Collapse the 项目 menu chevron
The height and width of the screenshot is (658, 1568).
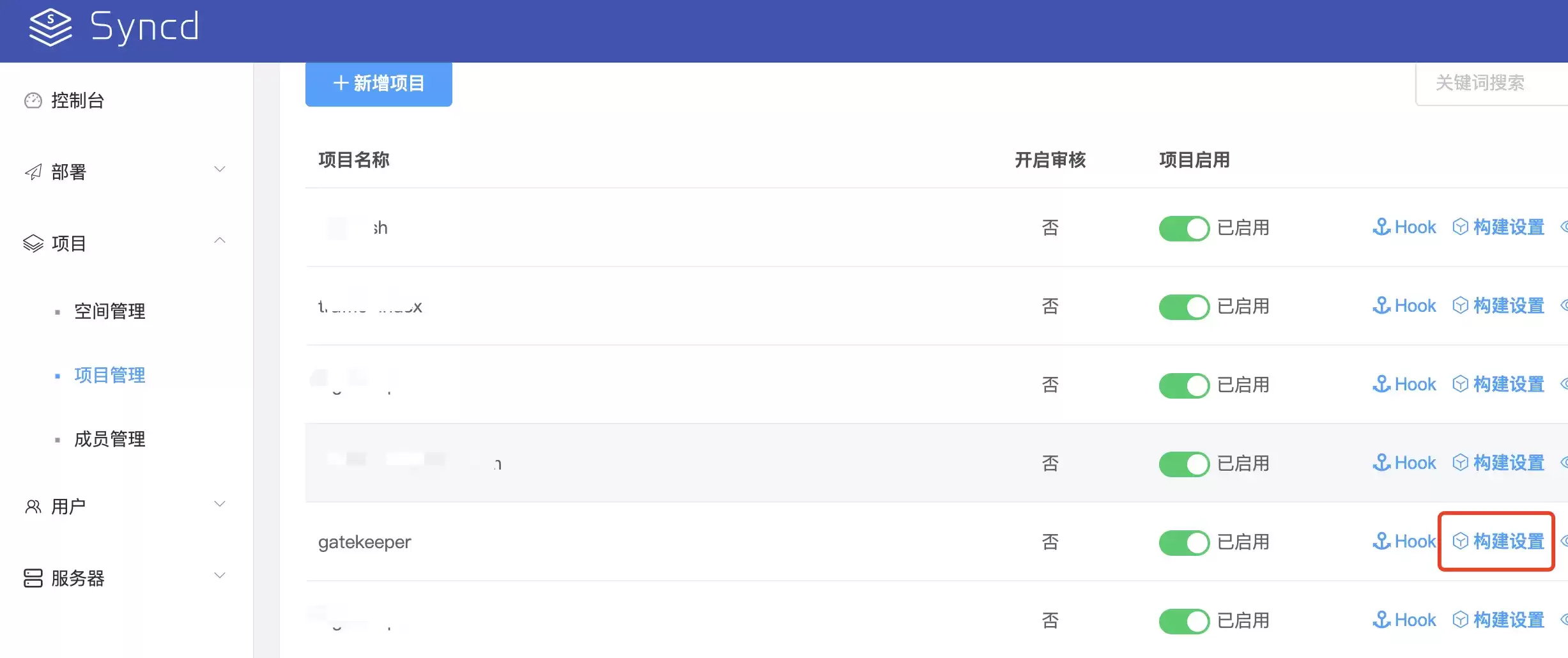point(220,241)
